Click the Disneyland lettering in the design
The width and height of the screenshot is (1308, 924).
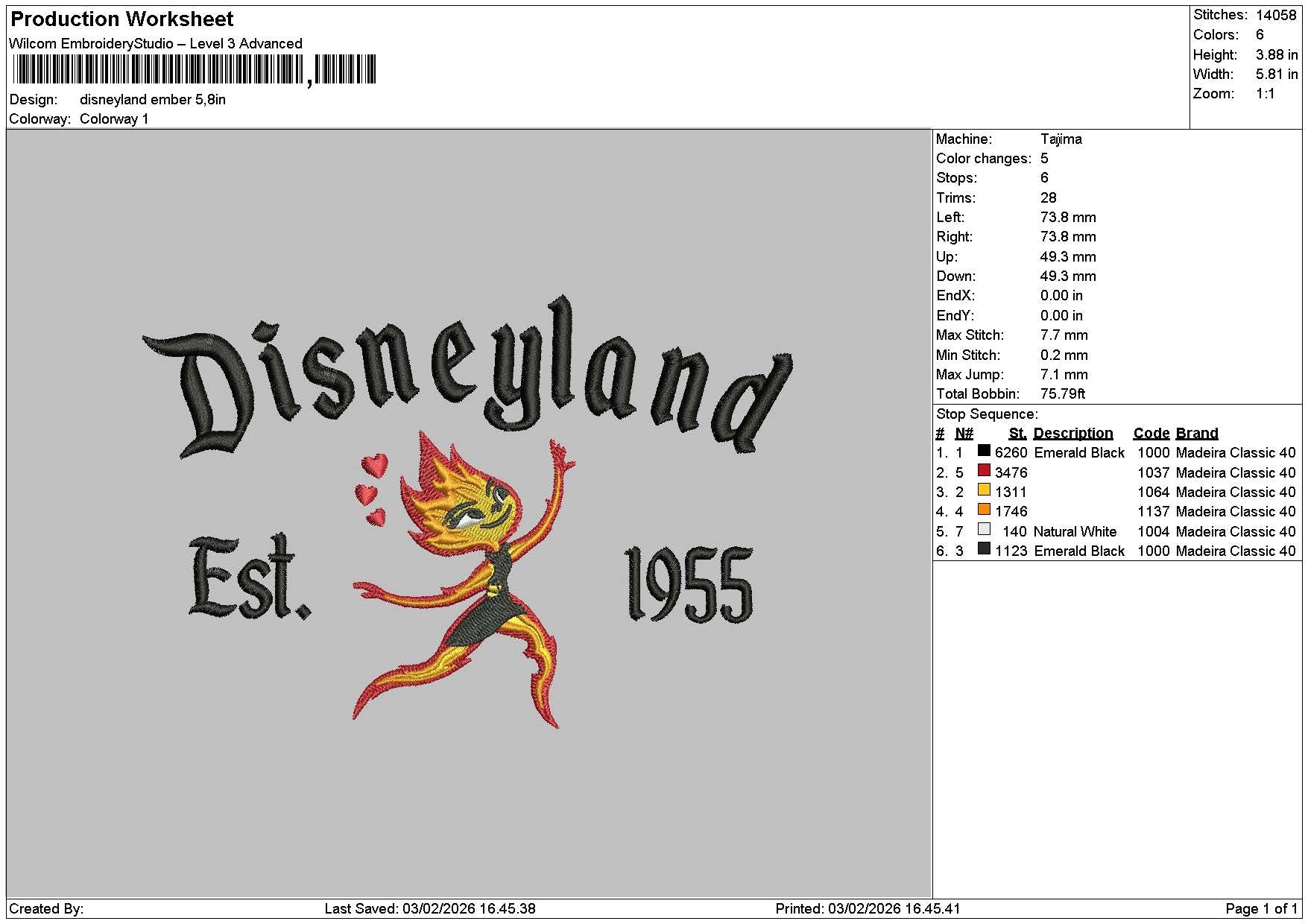pos(468,376)
